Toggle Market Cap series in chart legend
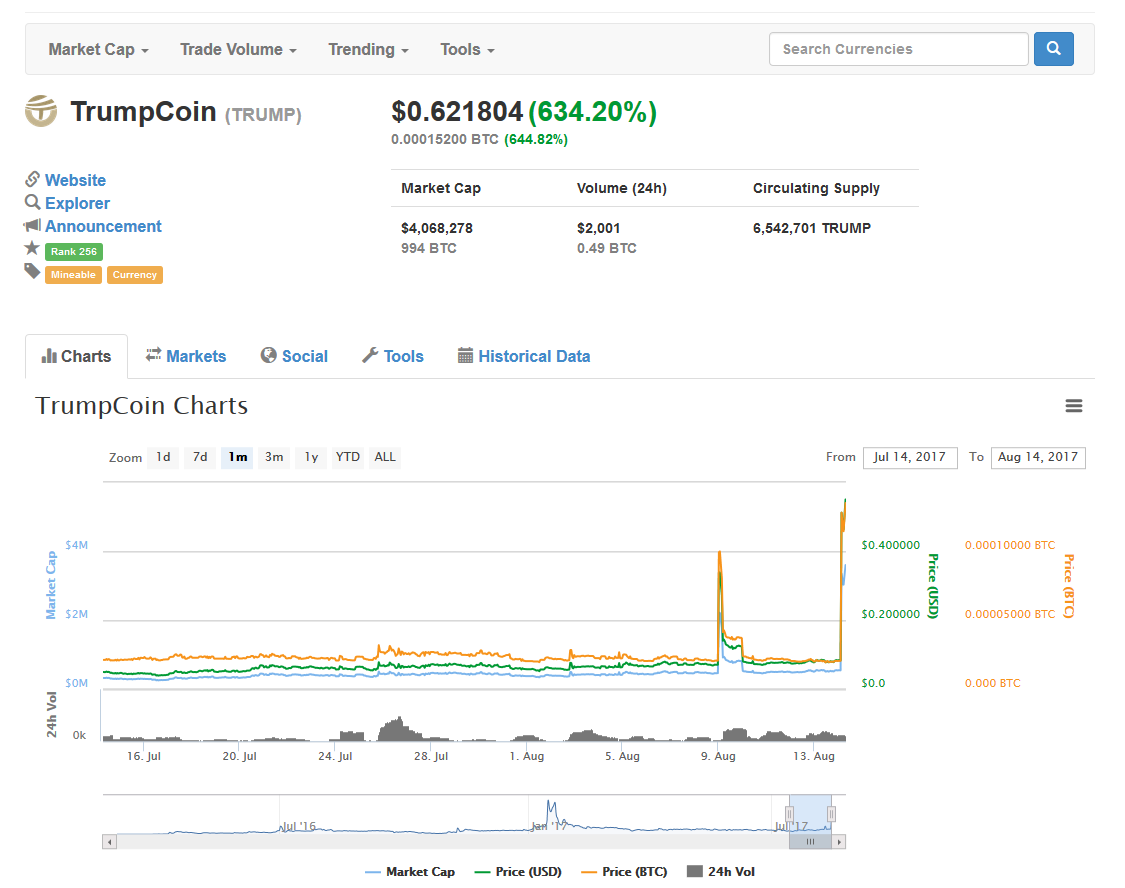 (410, 872)
